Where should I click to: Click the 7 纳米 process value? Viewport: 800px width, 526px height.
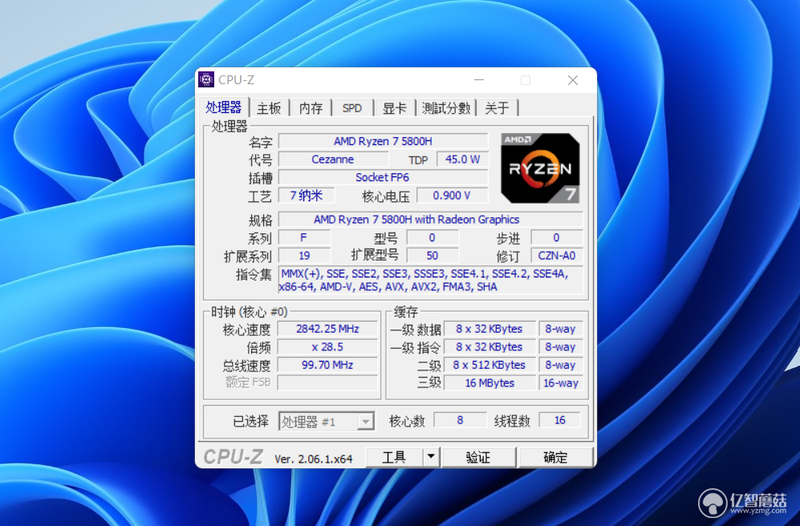[x=306, y=195]
